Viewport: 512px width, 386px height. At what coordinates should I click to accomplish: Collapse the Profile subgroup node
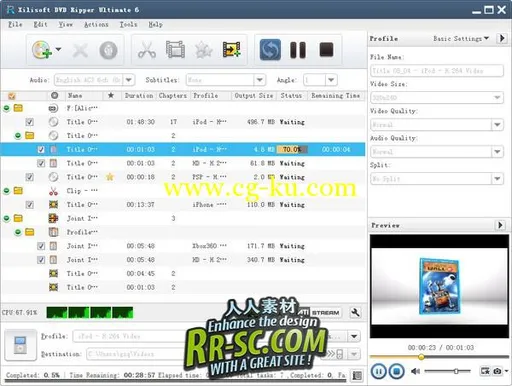18,232
